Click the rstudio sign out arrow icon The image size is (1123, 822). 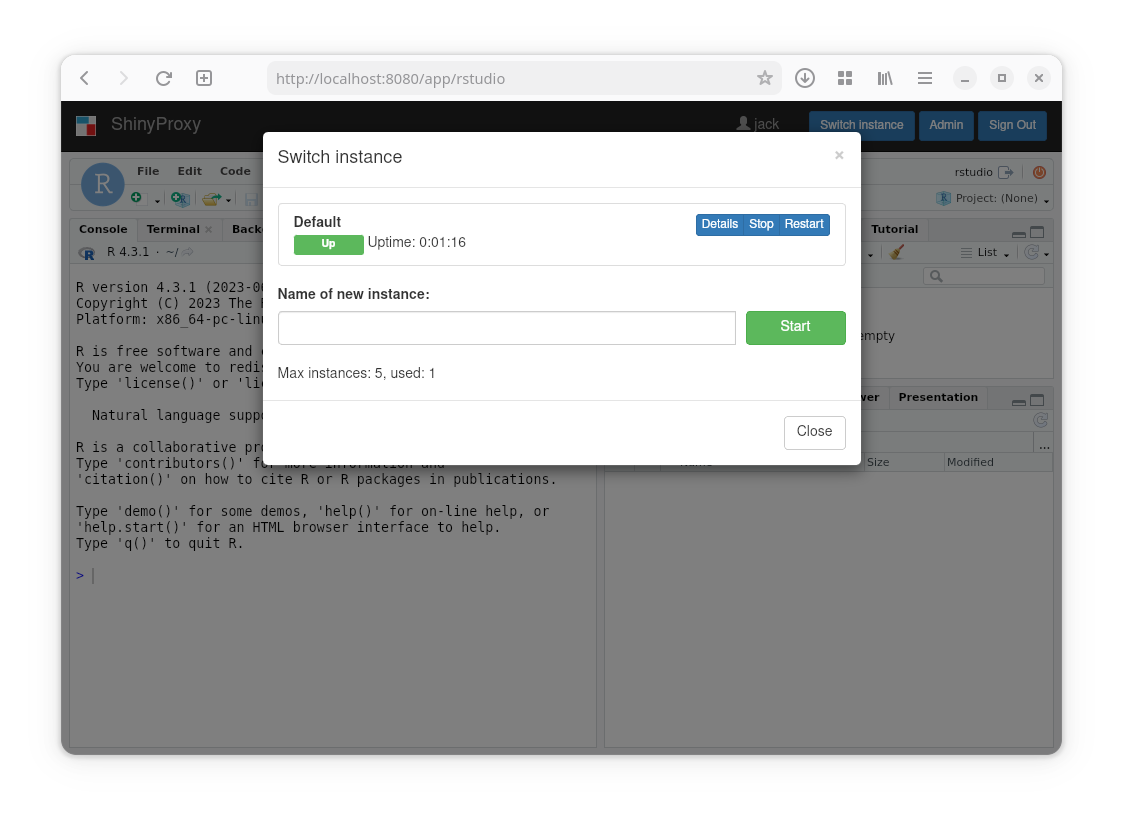coord(1006,172)
